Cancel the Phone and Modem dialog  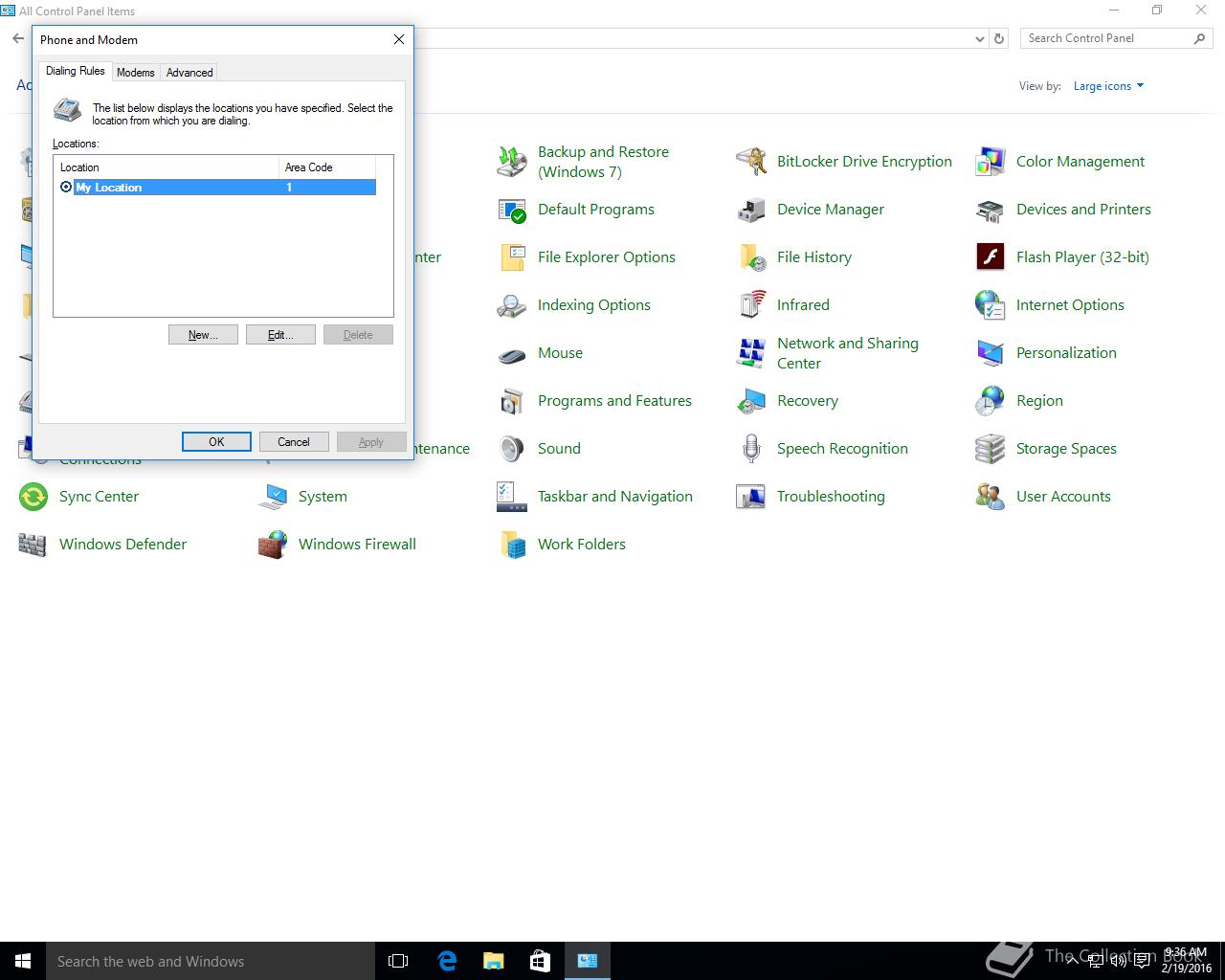tap(294, 441)
